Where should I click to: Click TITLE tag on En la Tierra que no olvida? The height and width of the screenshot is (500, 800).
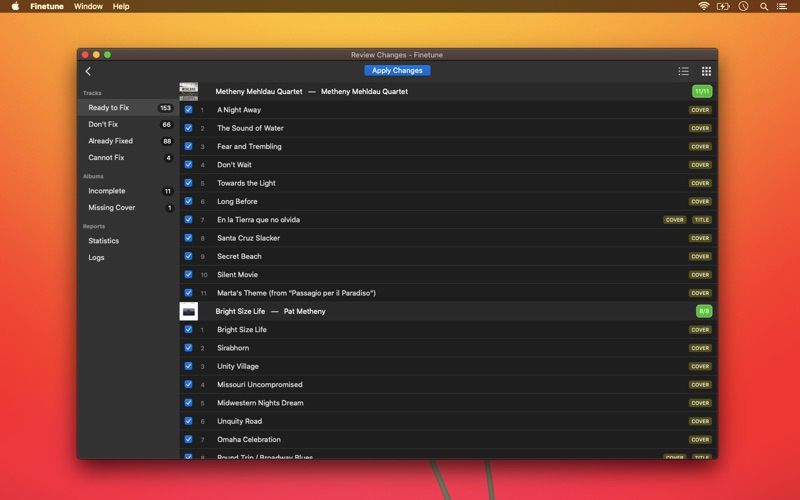click(702, 220)
